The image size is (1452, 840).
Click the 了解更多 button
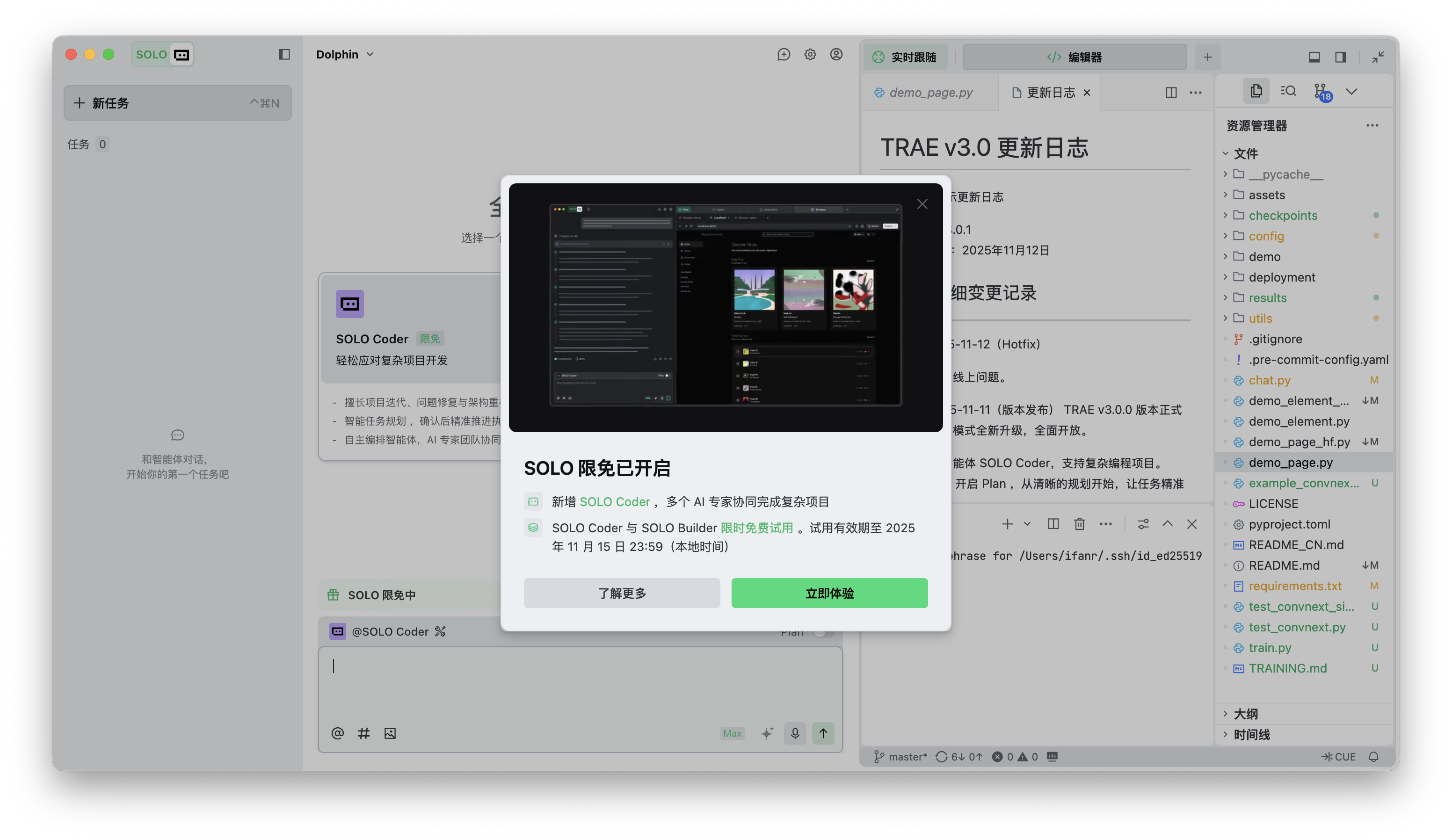(622, 593)
